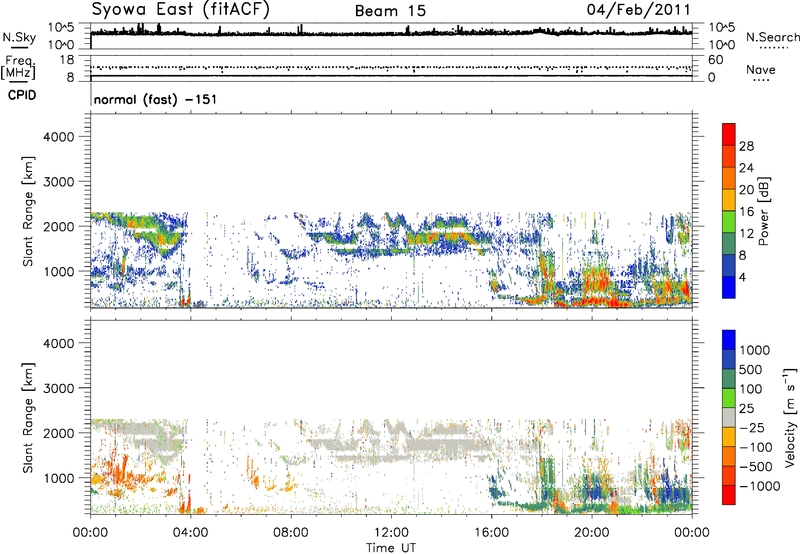
Task: Click the dotted frequency trace in Freq panel
Action: click(391, 67)
